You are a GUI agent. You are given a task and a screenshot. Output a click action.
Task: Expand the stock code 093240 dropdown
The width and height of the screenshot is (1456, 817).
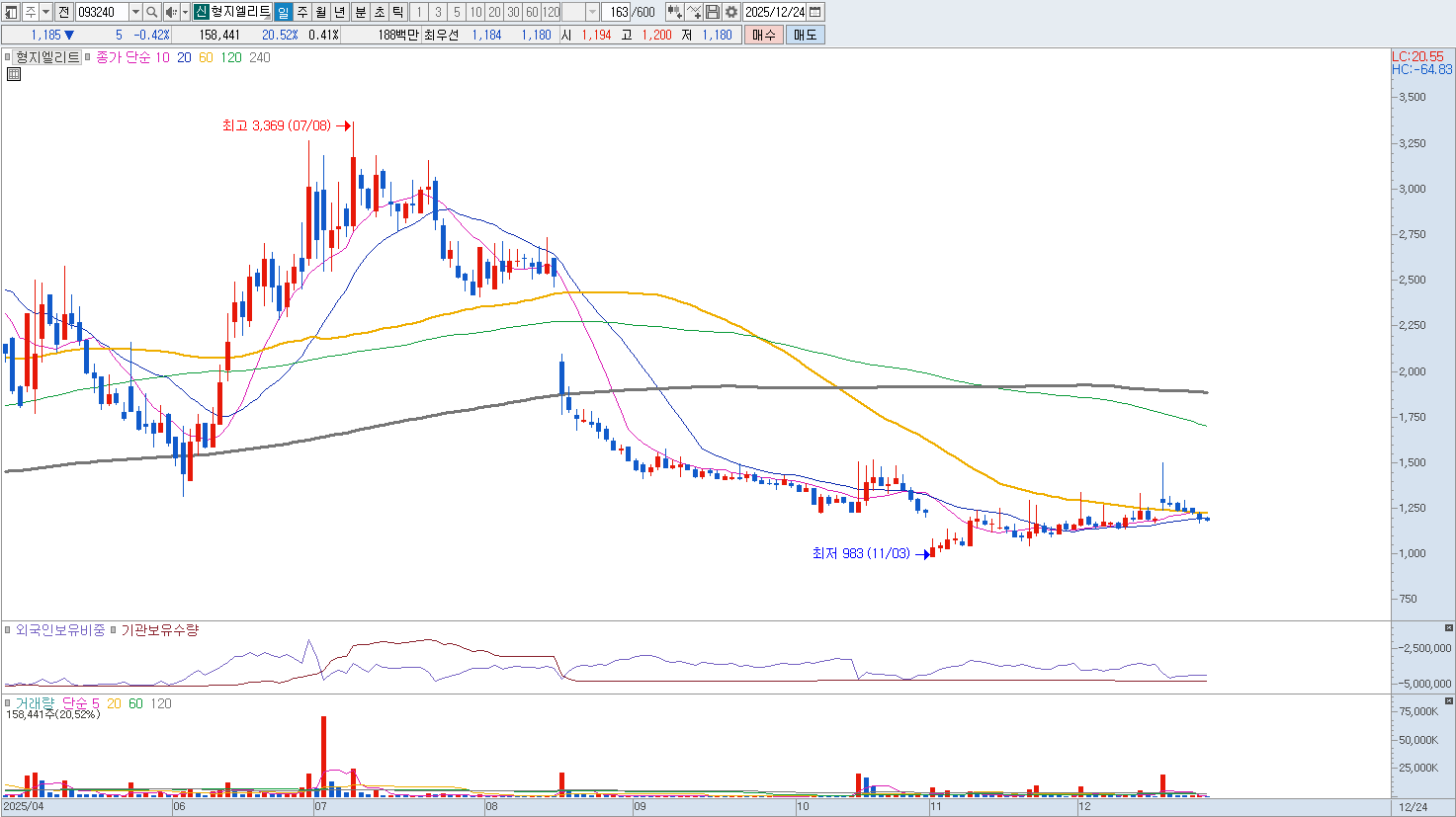[x=135, y=12]
